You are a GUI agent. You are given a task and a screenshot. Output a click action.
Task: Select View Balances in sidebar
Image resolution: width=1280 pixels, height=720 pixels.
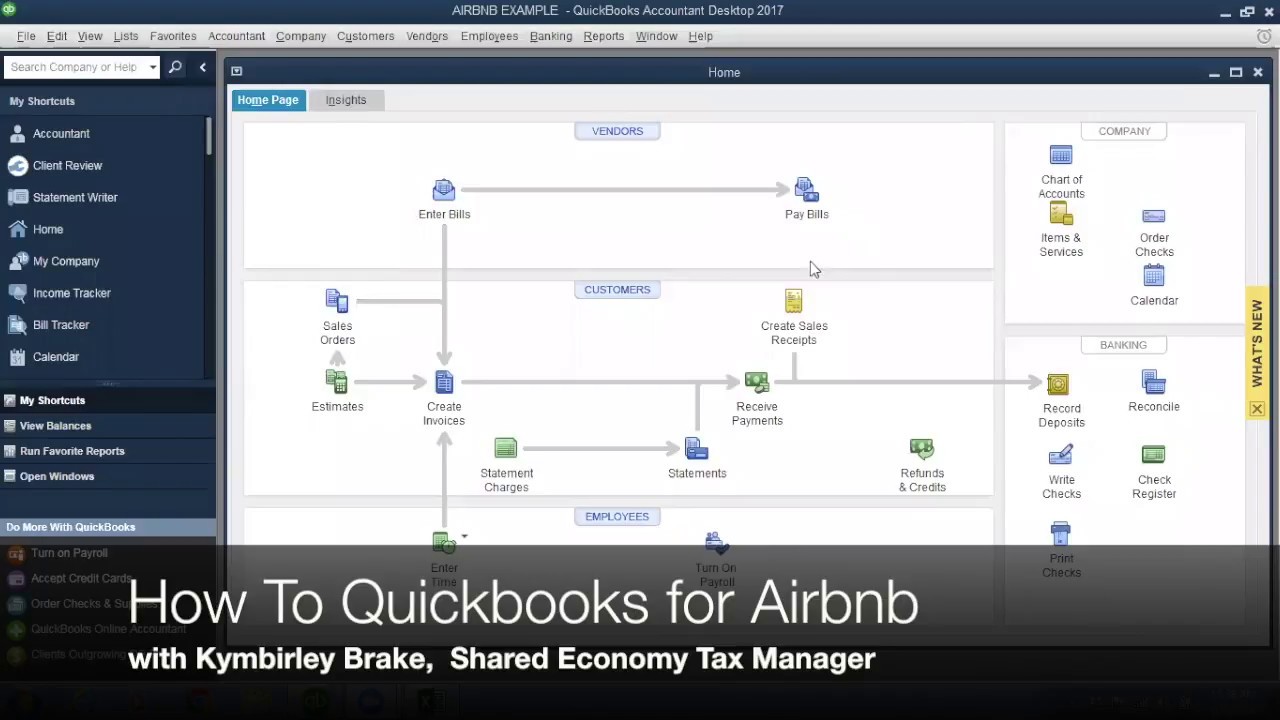pos(108,426)
